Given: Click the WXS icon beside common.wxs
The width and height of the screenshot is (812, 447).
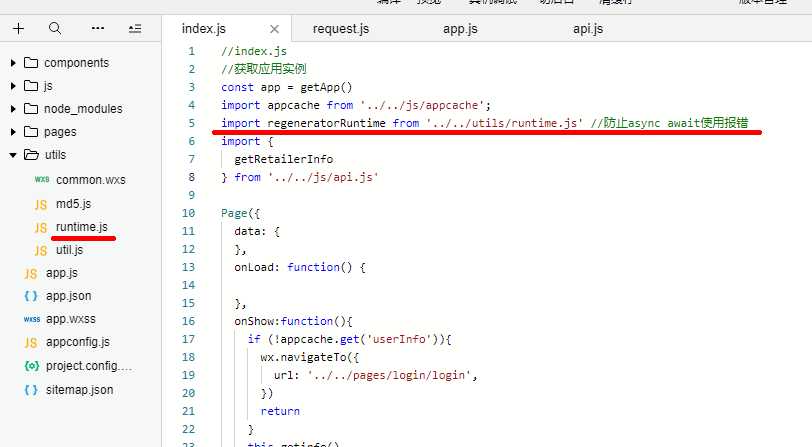Looking at the screenshot, I should (41, 180).
